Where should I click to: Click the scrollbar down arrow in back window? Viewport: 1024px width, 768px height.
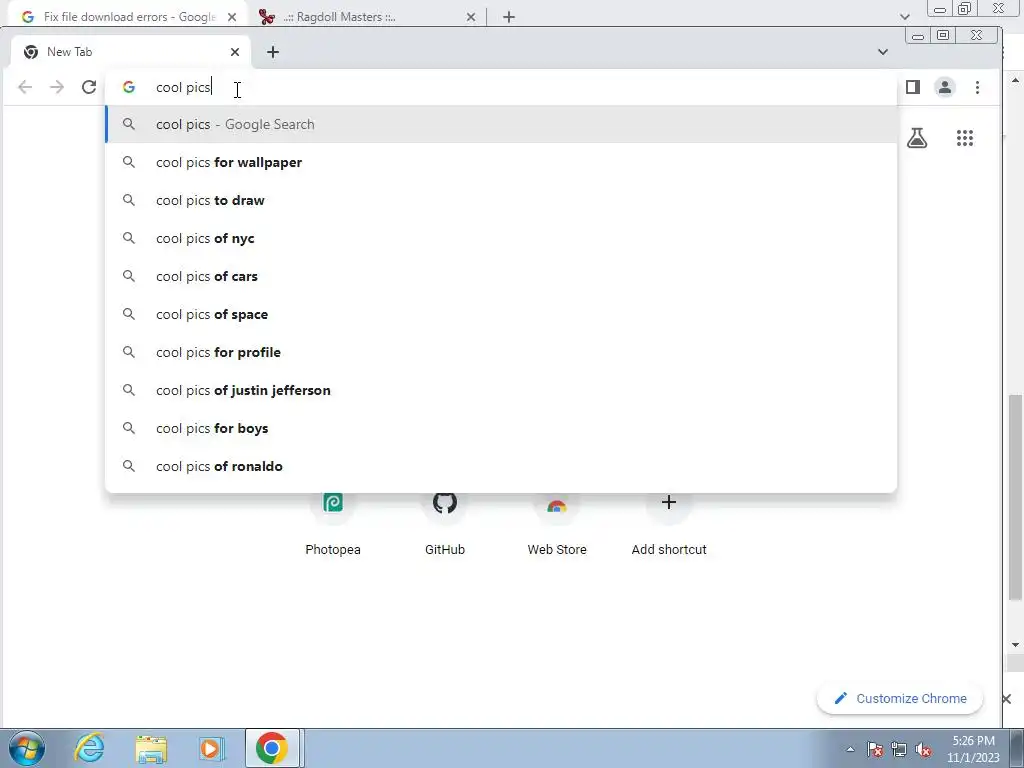(x=1014, y=644)
